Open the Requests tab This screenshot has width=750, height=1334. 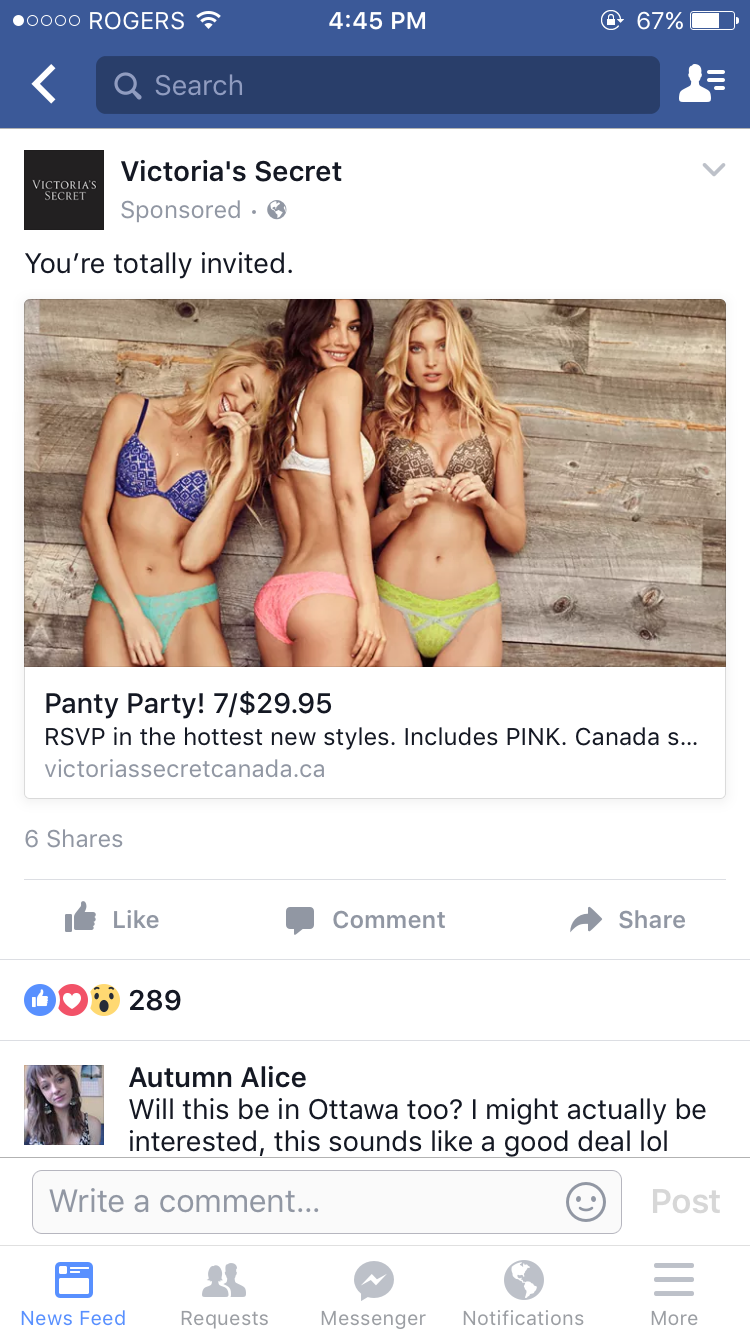(x=224, y=1294)
